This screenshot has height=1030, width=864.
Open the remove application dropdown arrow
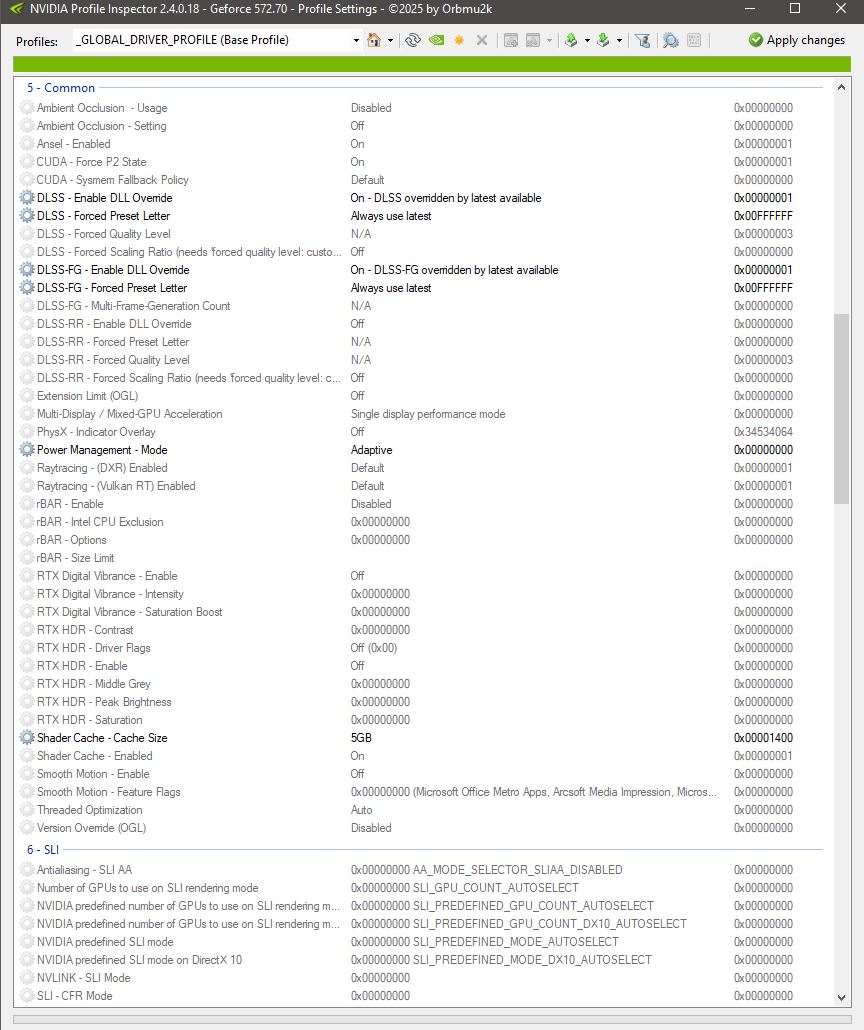[549, 40]
